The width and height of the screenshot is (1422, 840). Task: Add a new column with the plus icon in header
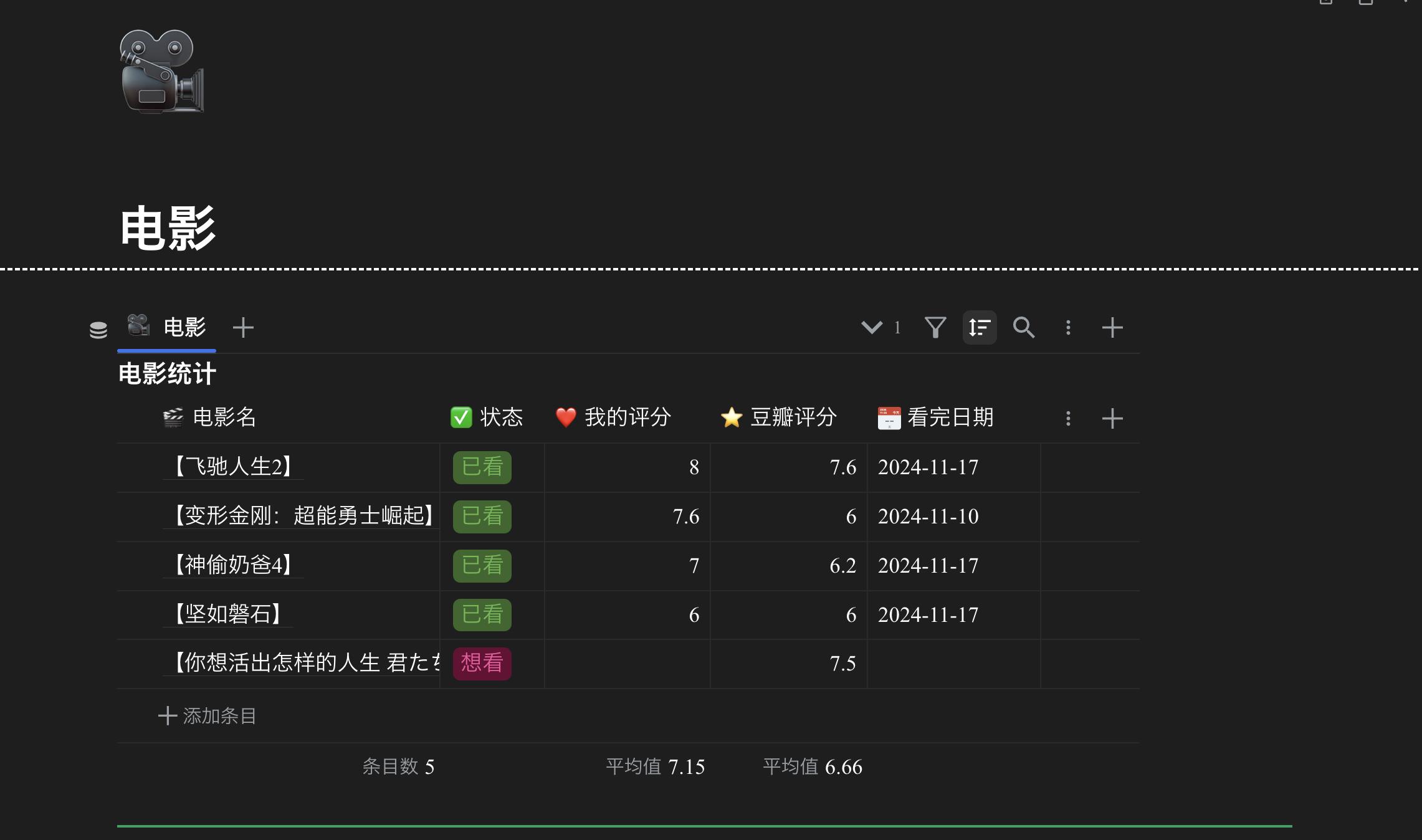[1113, 418]
